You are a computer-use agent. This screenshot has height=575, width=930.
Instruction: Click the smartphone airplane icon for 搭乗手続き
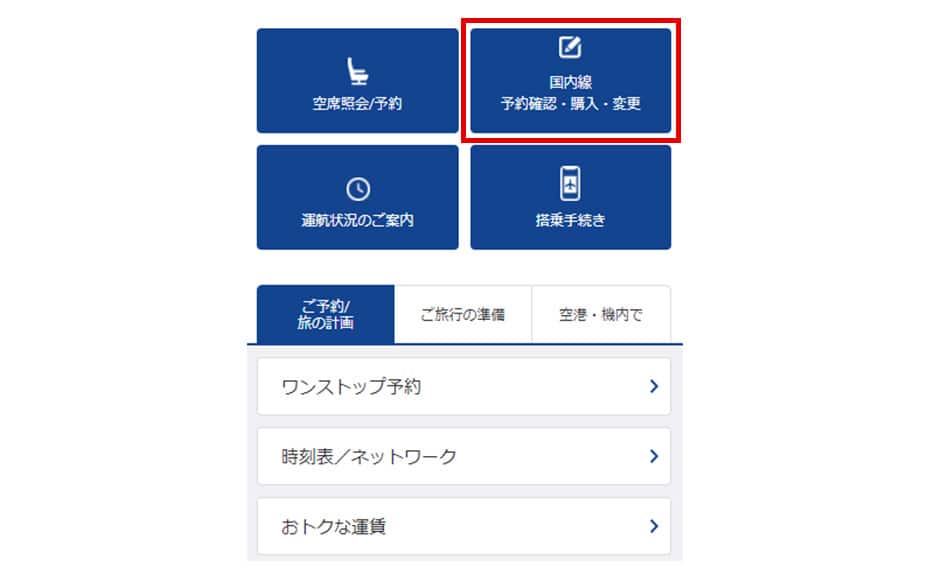pos(570,183)
